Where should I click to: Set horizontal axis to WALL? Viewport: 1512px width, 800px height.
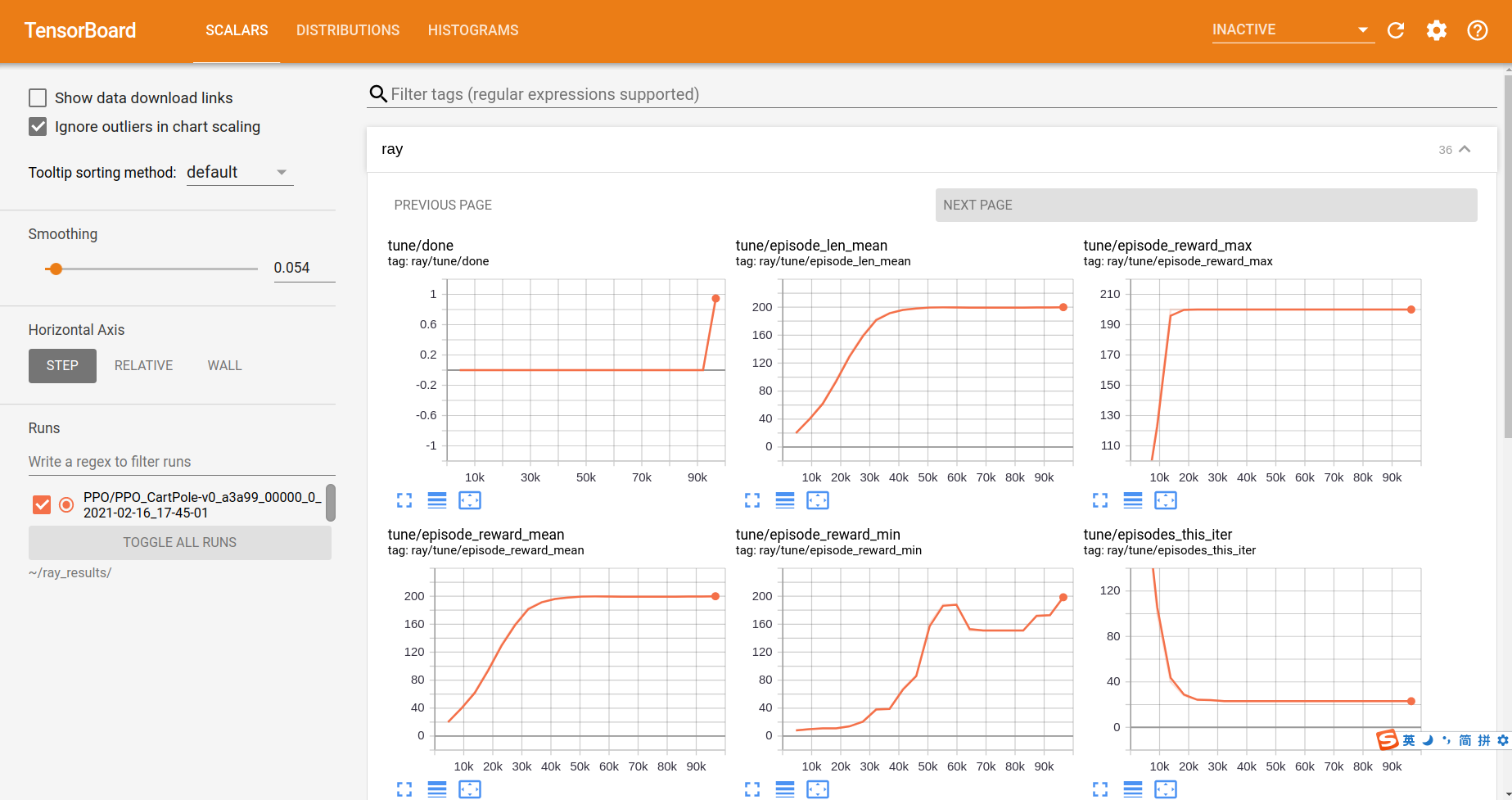tap(224, 366)
